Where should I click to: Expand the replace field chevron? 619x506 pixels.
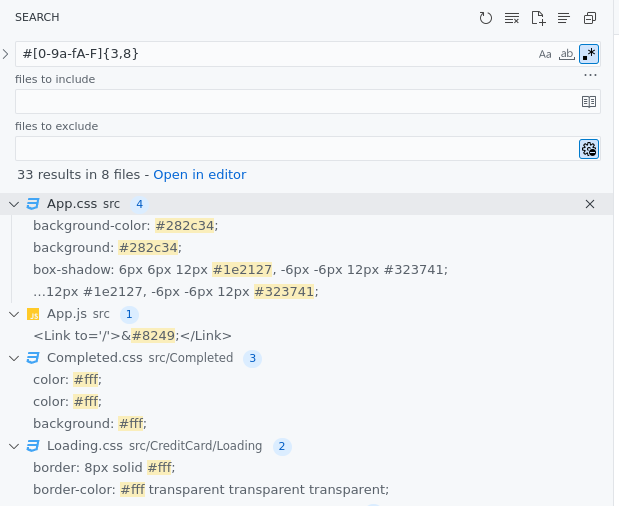pos(6,54)
